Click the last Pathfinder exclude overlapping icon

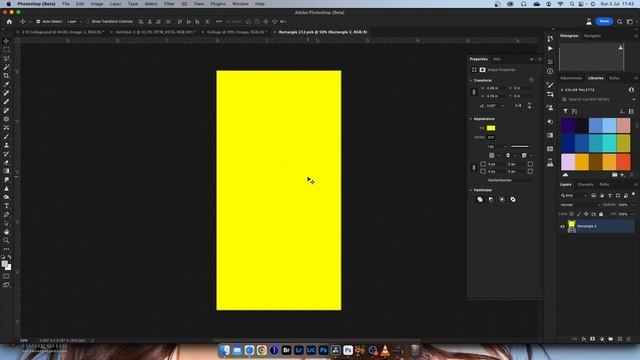coord(513,200)
